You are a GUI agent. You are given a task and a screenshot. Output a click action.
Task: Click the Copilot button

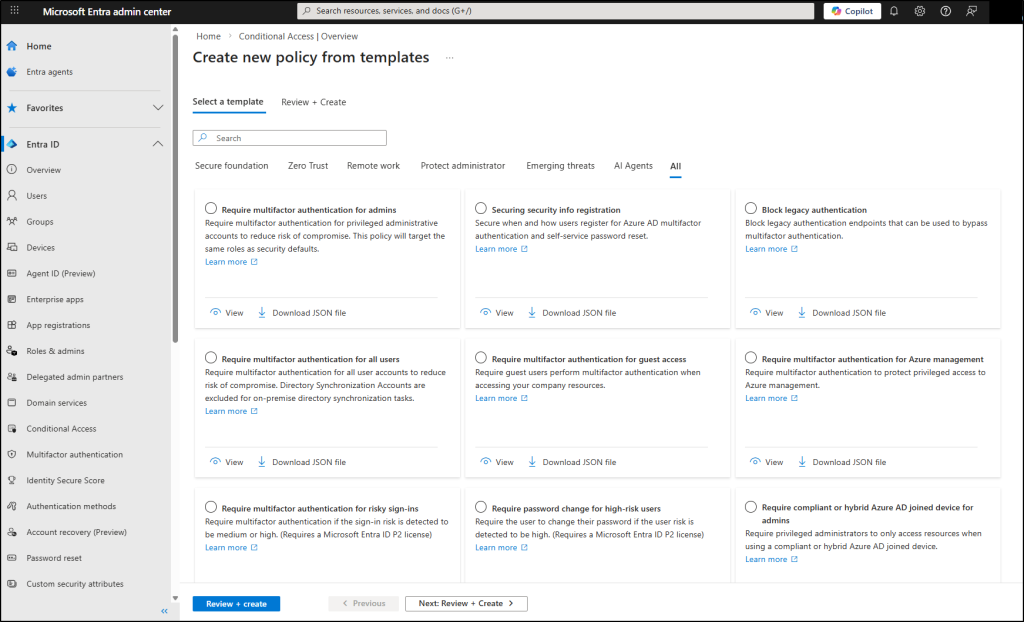point(852,11)
